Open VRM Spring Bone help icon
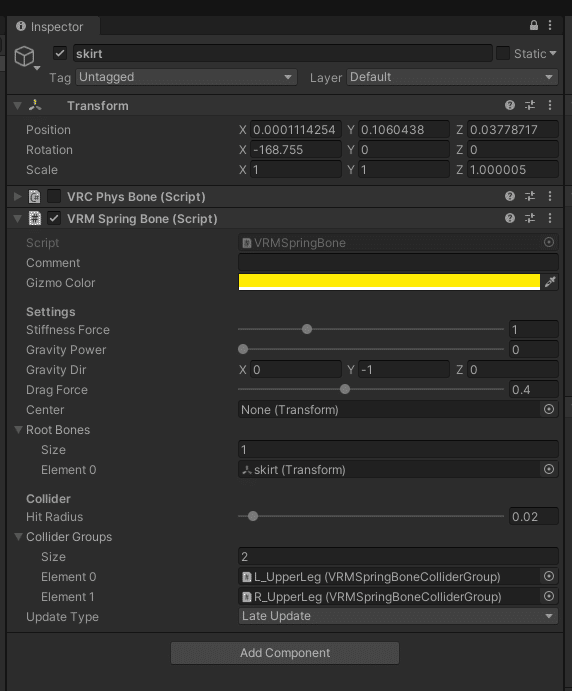The image size is (572, 691). pos(510,218)
